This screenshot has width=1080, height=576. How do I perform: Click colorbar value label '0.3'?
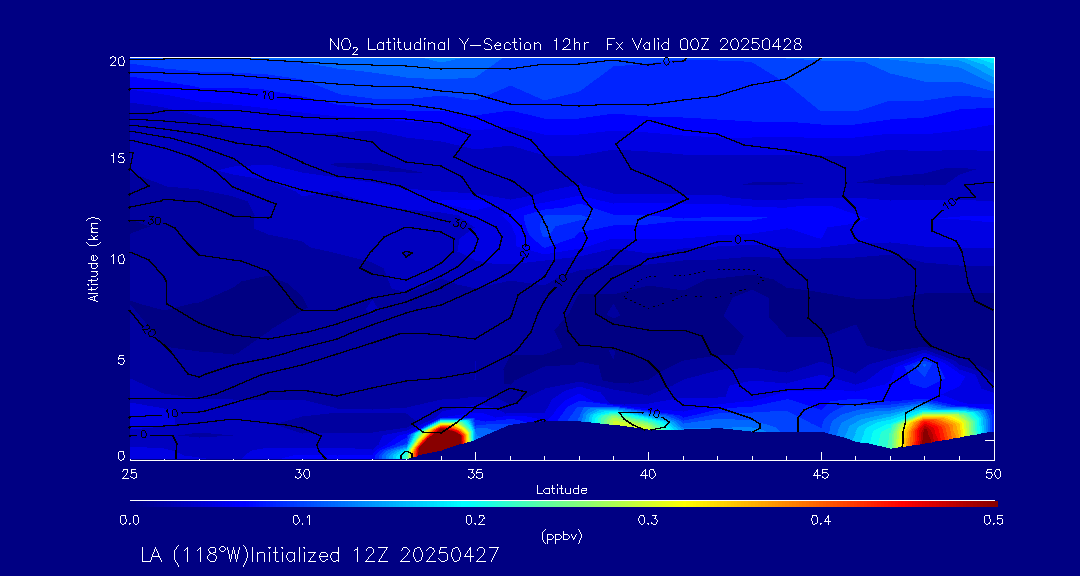click(648, 521)
